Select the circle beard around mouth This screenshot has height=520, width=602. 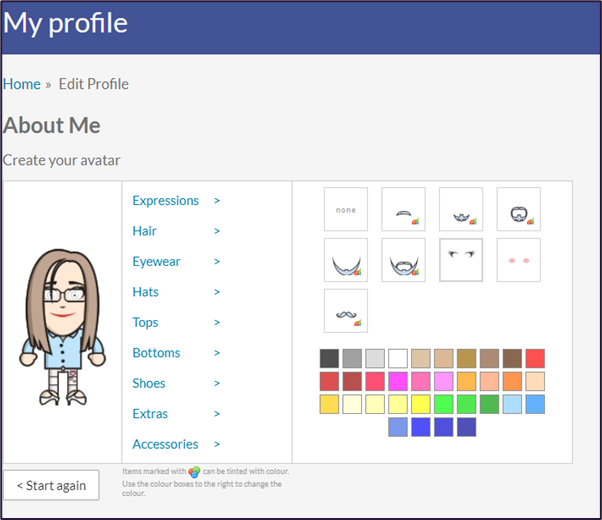pyautogui.click(x=518, y=209)
